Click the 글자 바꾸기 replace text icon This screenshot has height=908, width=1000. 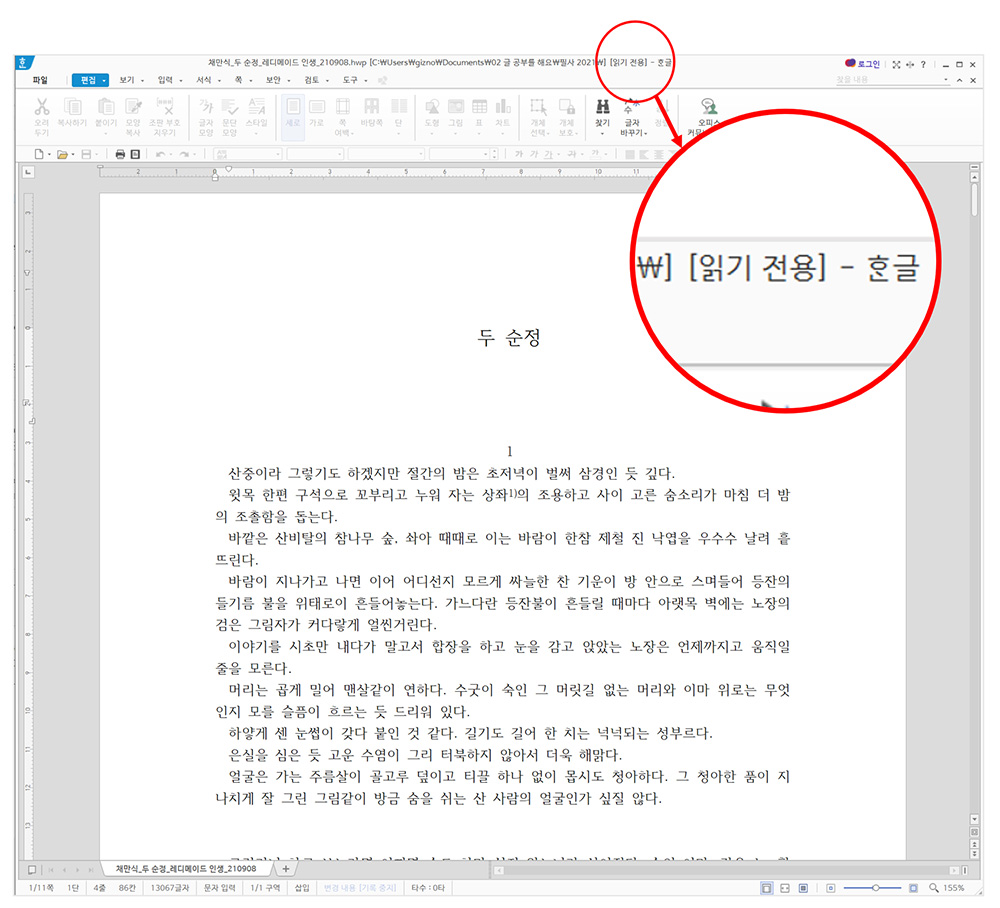[x=632, y=106]
